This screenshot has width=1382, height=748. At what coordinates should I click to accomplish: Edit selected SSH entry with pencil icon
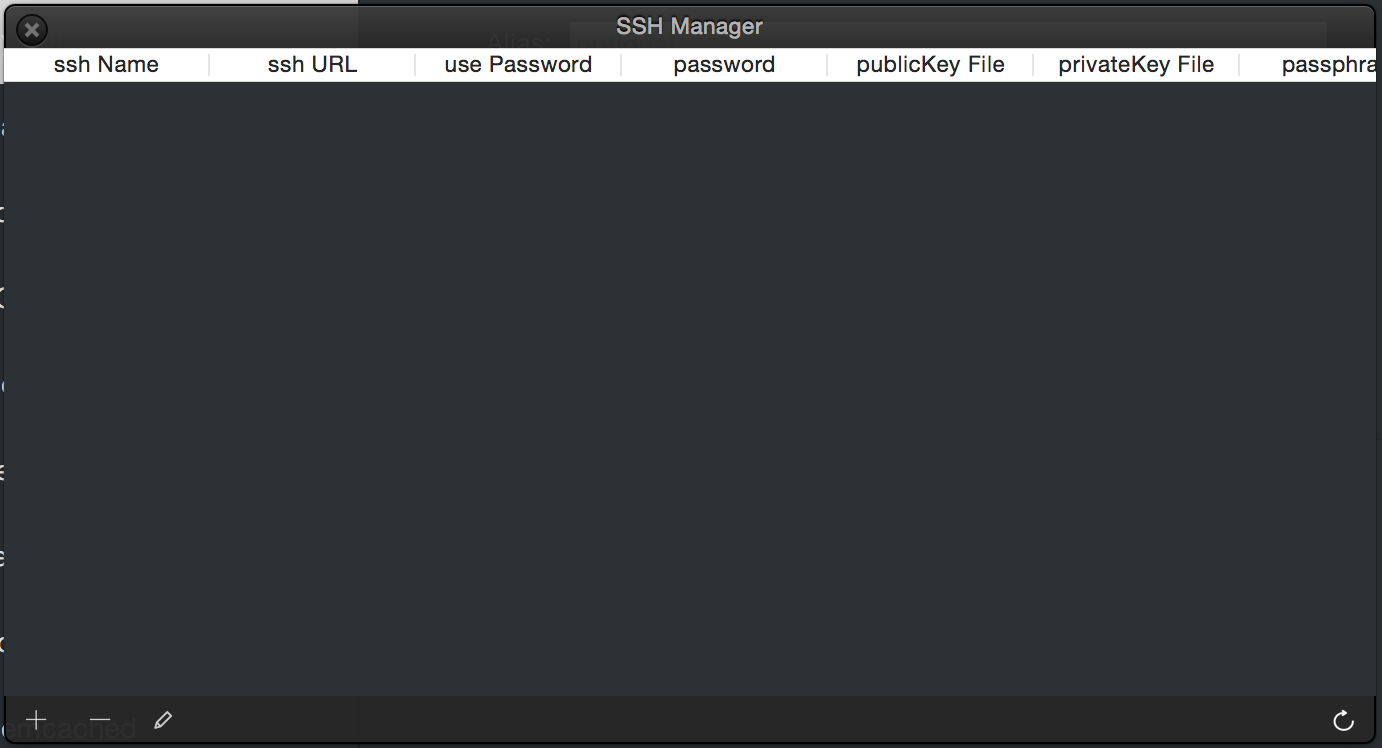tap(163, 720)
